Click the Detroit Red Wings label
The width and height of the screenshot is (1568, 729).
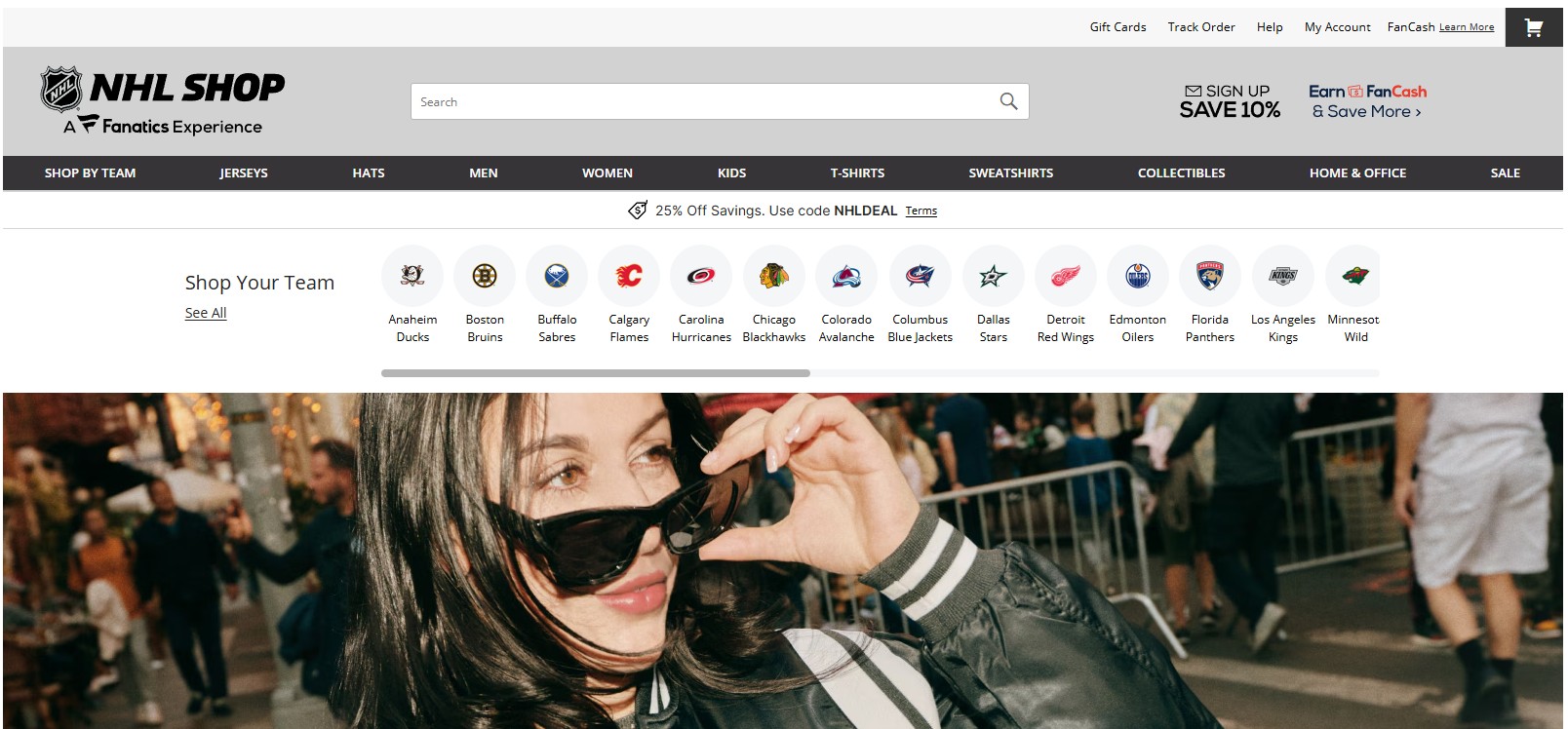pyautogui.click(x=1066, y=328)
